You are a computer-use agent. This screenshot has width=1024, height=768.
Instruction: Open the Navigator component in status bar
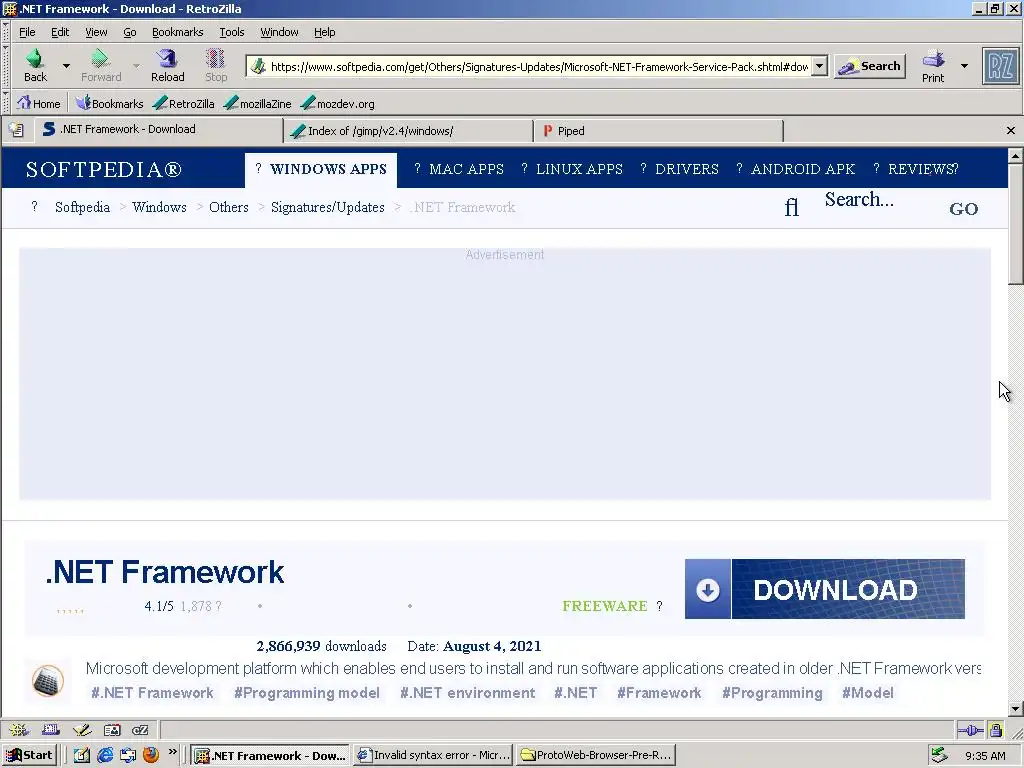[18, 730]
